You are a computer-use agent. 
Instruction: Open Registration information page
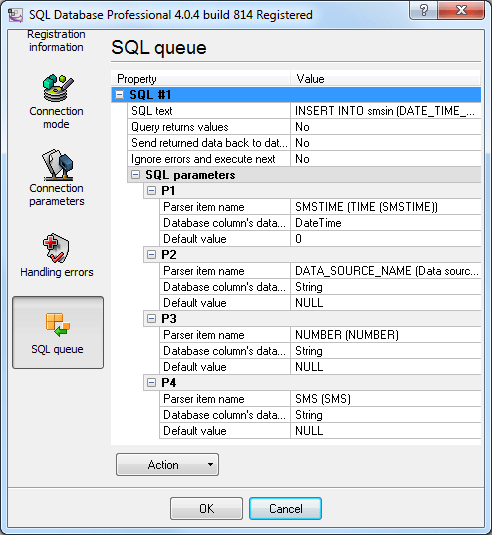pos(56,41)
